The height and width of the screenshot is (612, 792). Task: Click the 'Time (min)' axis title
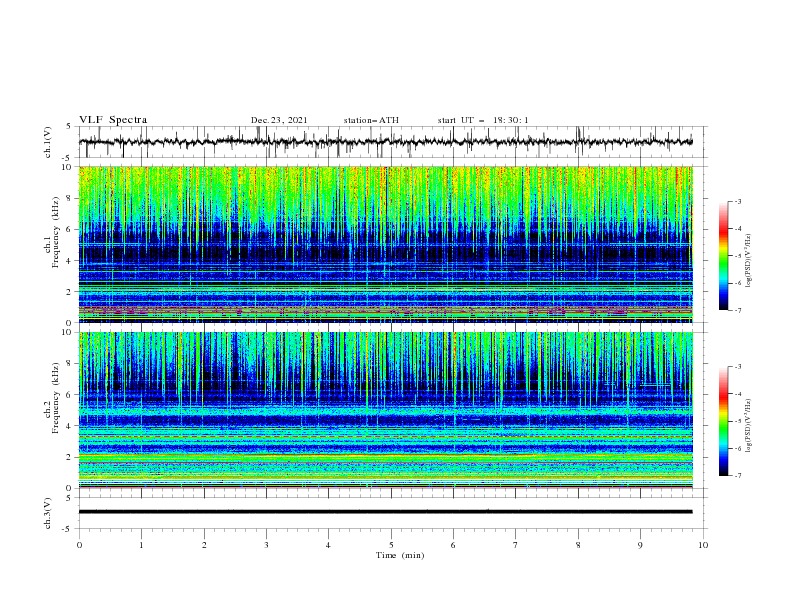point(400,555)
